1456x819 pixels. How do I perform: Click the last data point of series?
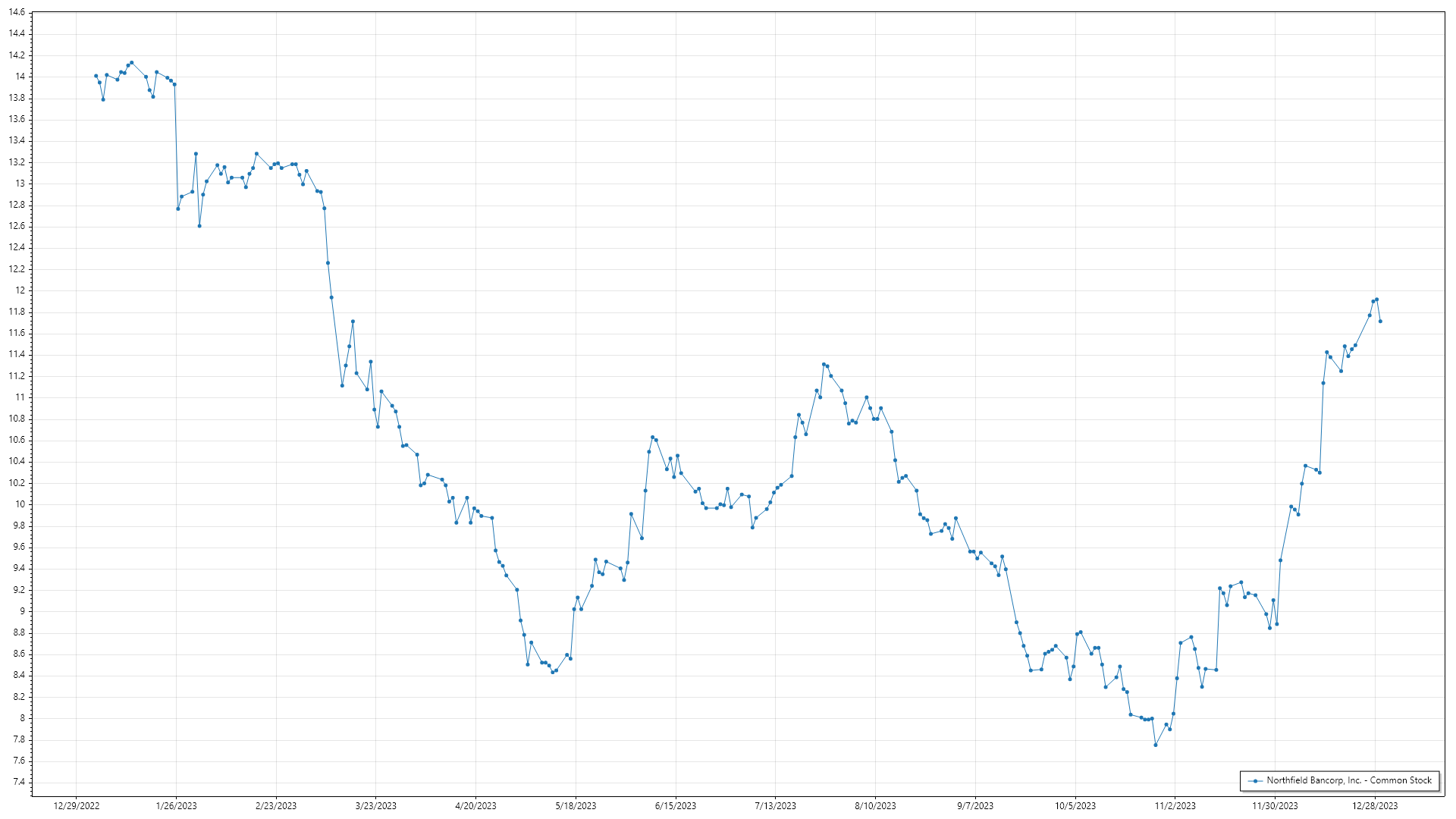[1380, 322]
